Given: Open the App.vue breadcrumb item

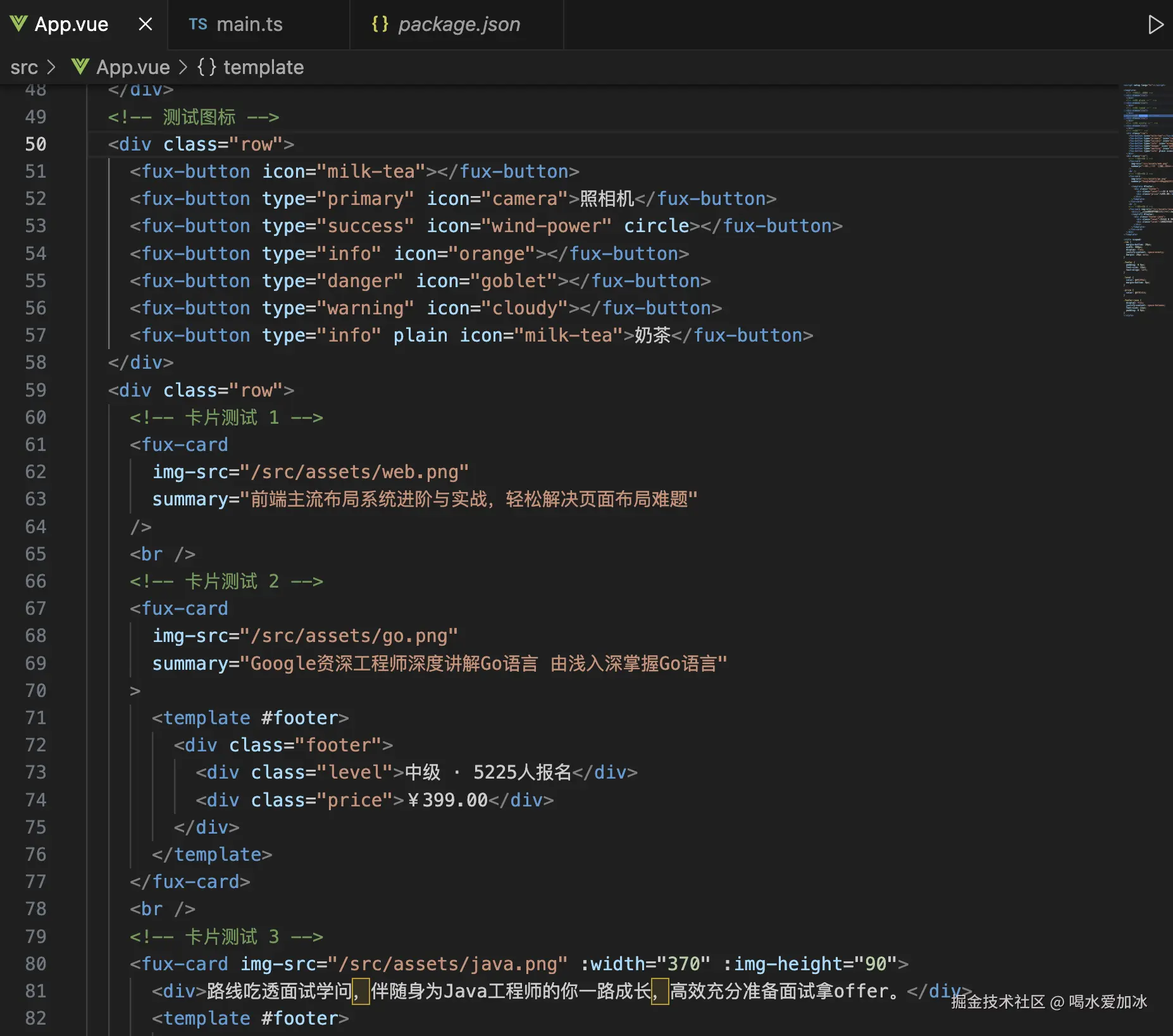Looking at the screenshot, I should pyautogui.click(x=133, y=67).
